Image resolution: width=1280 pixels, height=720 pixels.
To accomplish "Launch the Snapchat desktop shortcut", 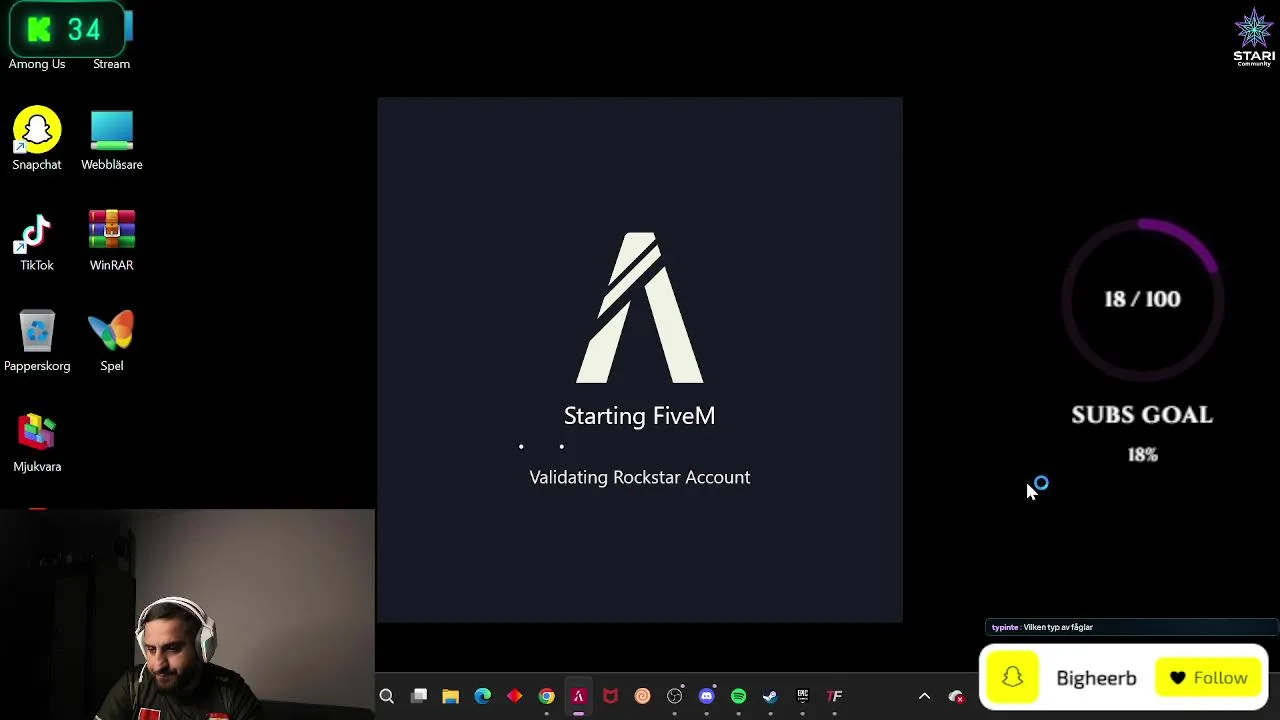I will [37, 139].
